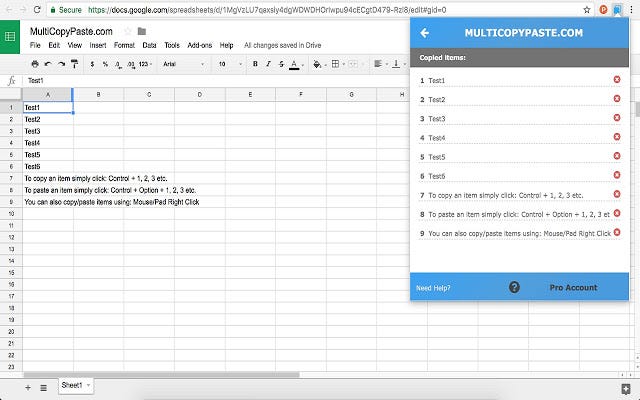The image size is (640, 400).
Task: Delete copied item 9 about right click
Action: pyautogui.click(x=617, y=232)
